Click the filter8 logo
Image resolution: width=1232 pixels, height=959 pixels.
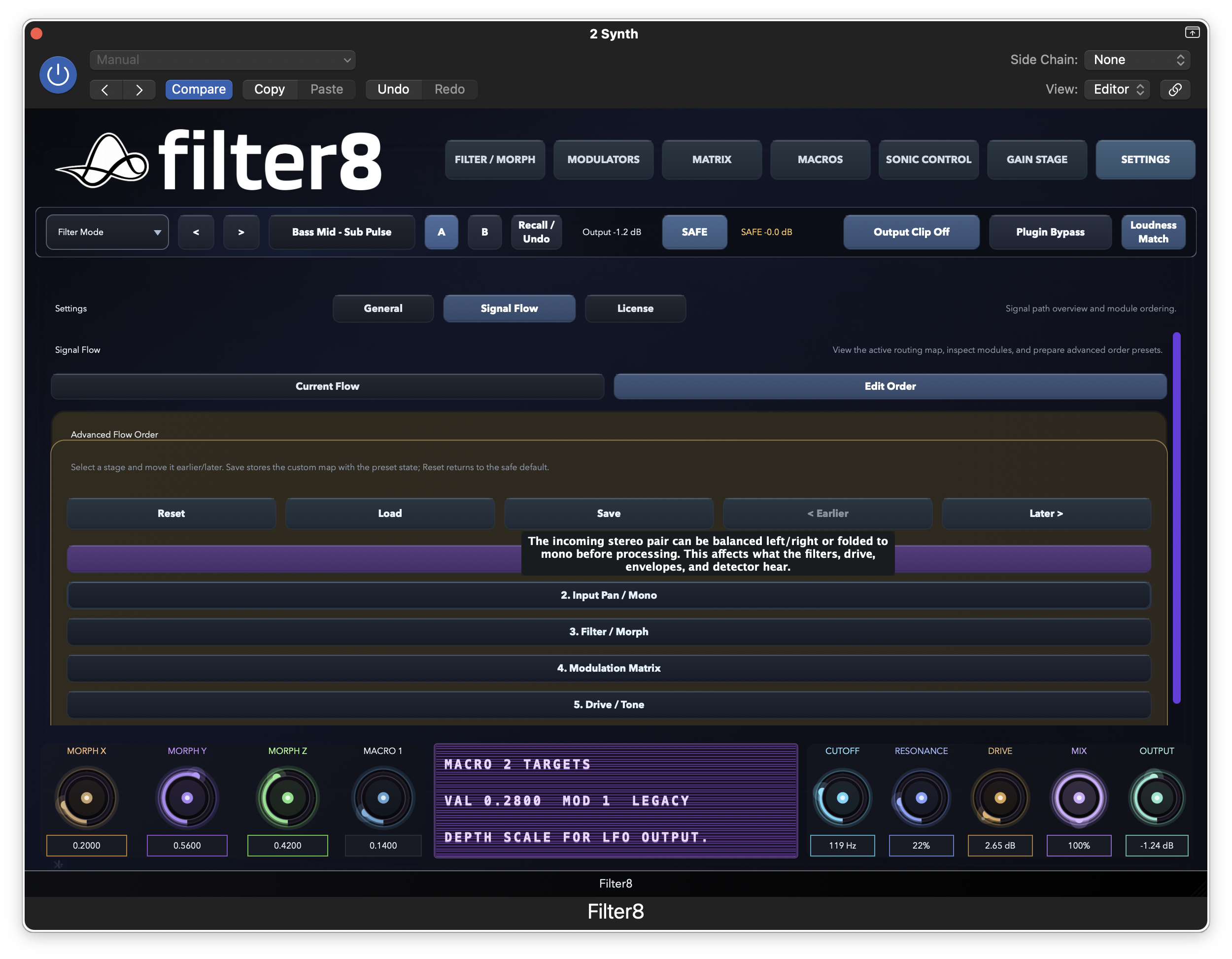(219, 161)
